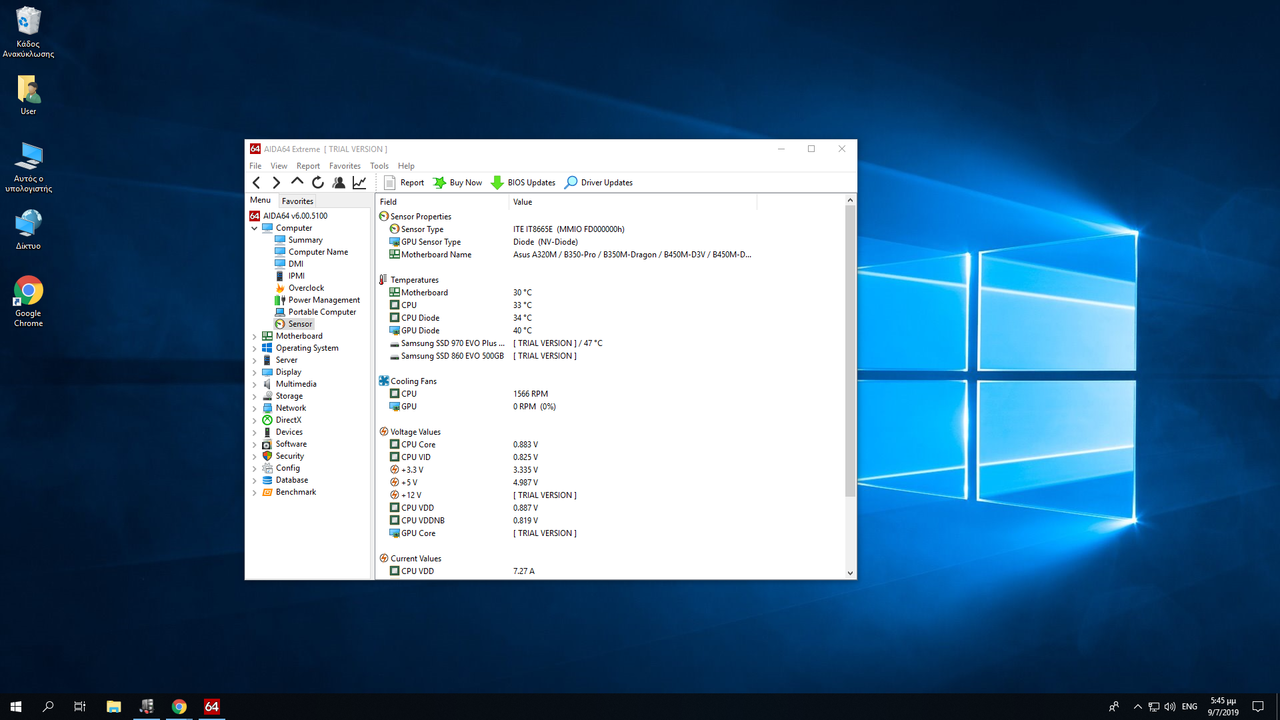Screen dimensions: 1280x720
Task: Go back with the left arrow toolbar icon
Action: [x=256, y=182]
